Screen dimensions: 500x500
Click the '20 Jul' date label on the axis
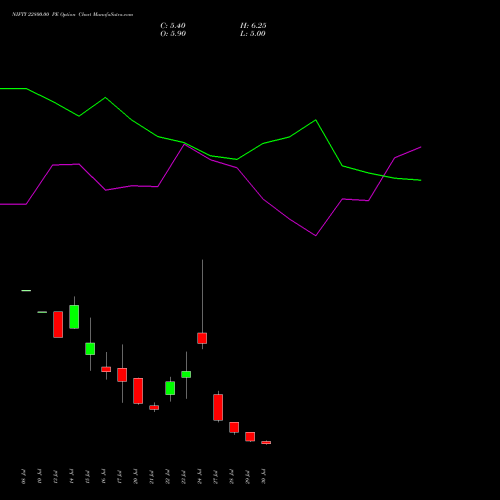pyautogui.click(x=136, y=476)
